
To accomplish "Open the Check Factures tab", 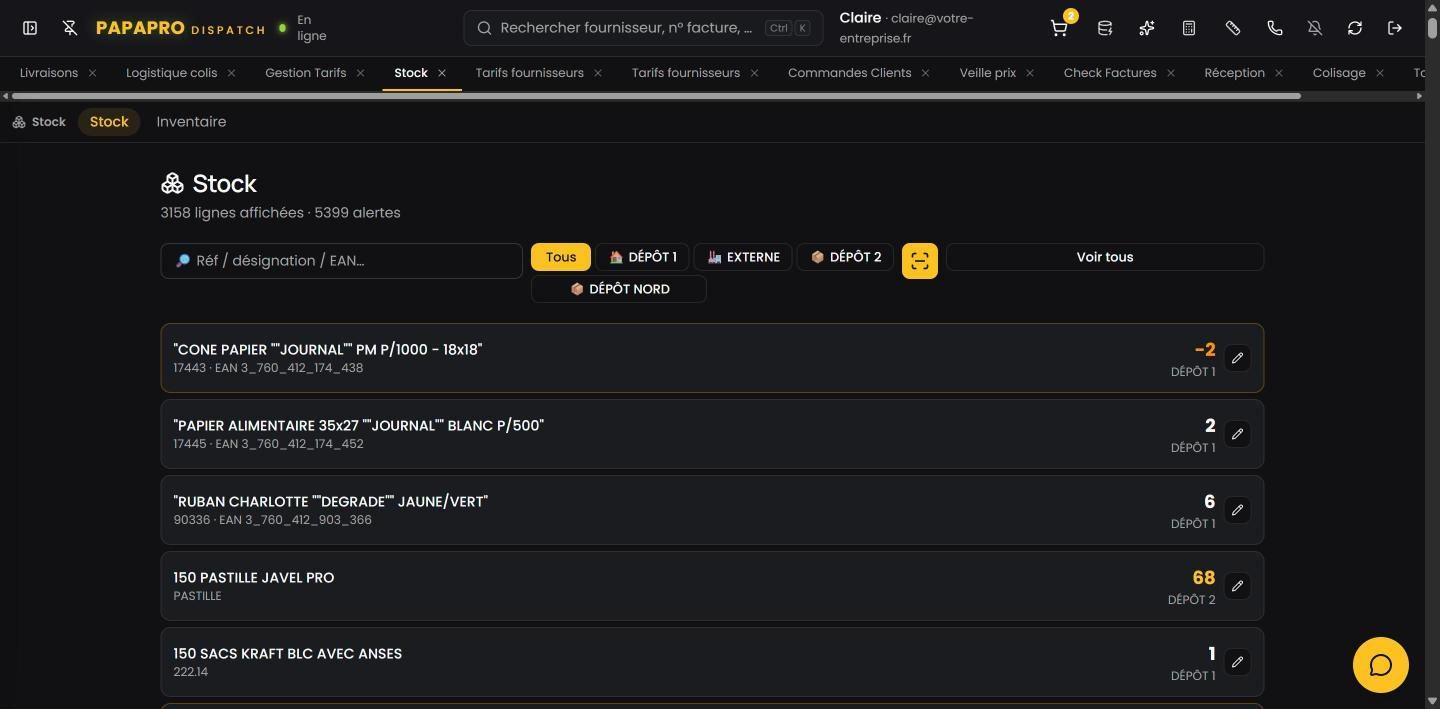I will point(1110,73).
